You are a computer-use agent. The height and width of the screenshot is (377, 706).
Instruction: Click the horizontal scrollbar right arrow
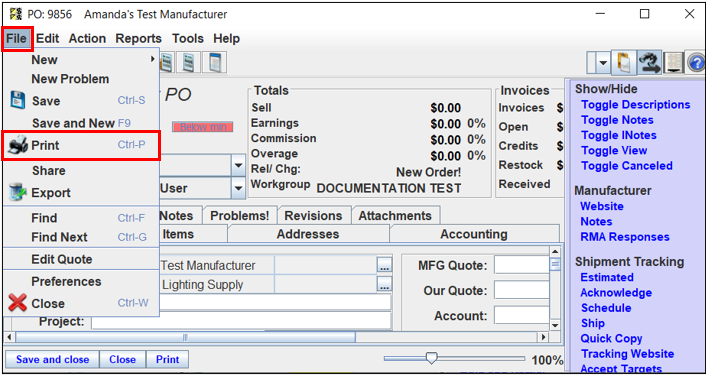(544, 337)
